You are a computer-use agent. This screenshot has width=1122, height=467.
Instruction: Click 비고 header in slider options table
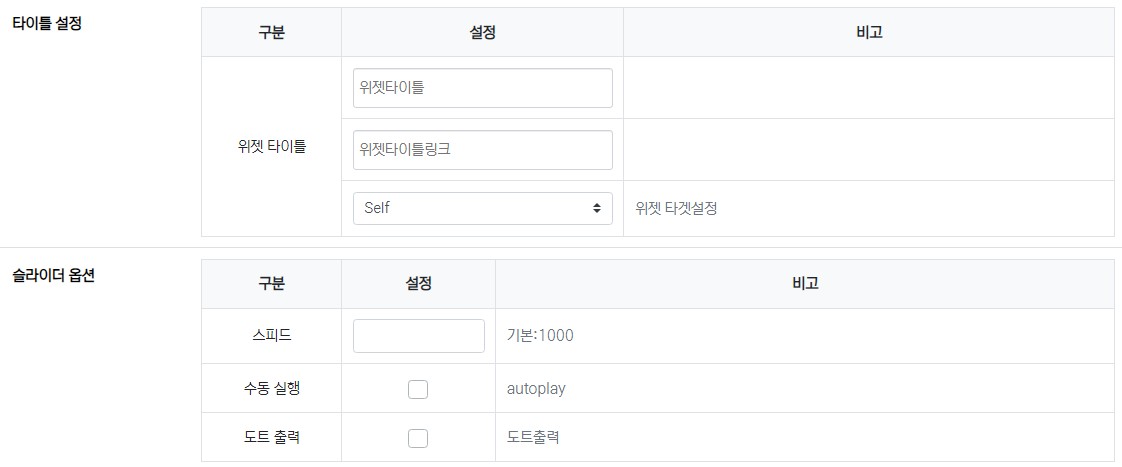(x=804, y=284)
